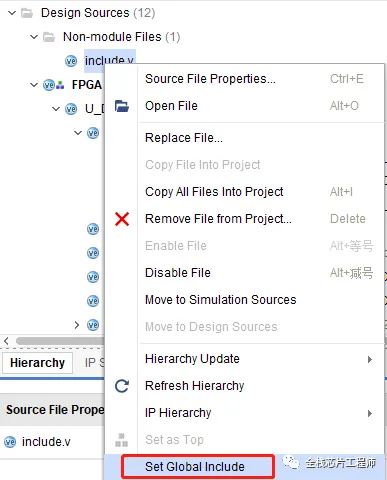Expand the IP Hierarchy submenu arrow

pos(369,413)
